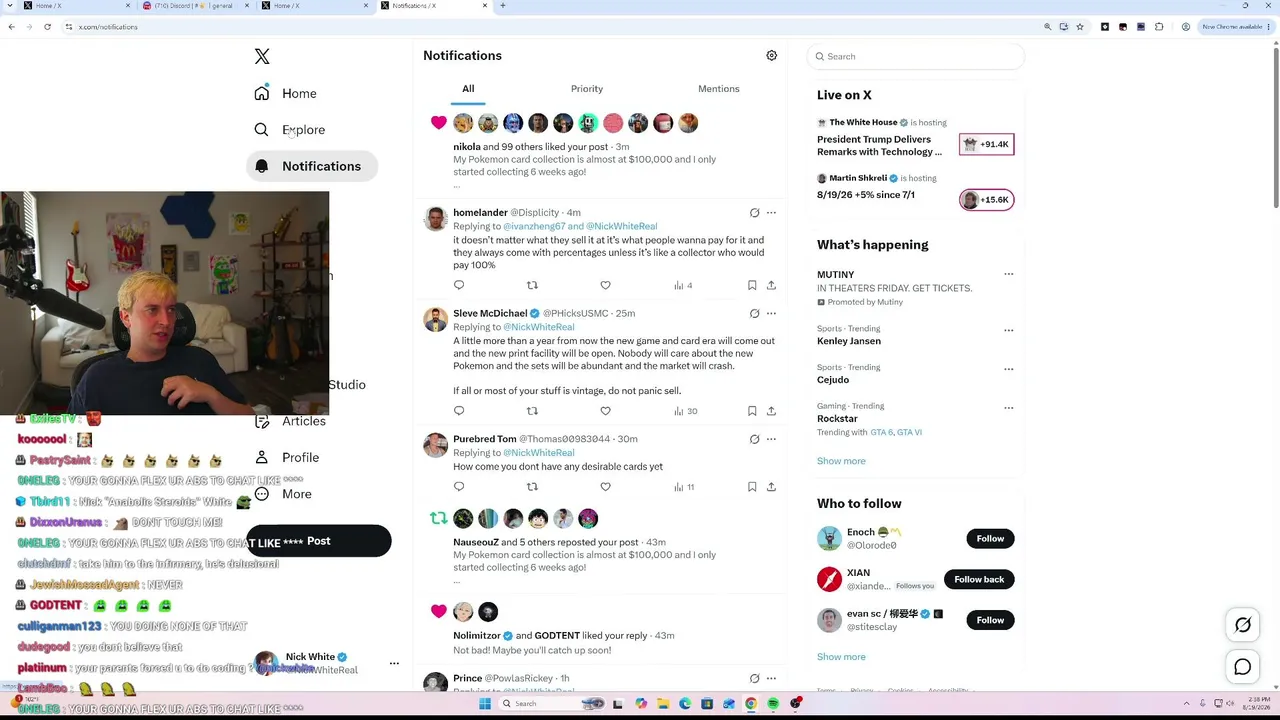The image size is (1280, 720).
Task: Open the Grok floating button
Action: click(x=1243, y=626)
